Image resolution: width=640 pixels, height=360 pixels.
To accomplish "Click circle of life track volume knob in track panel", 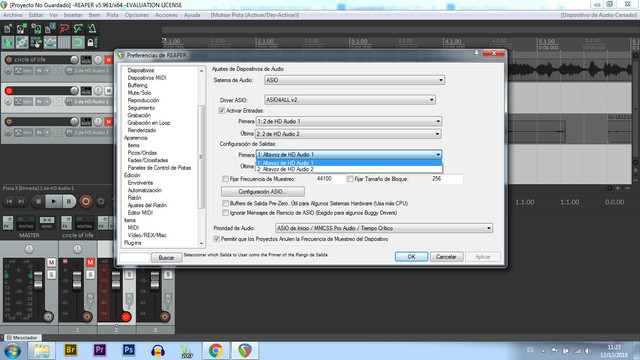I will 74,60.
